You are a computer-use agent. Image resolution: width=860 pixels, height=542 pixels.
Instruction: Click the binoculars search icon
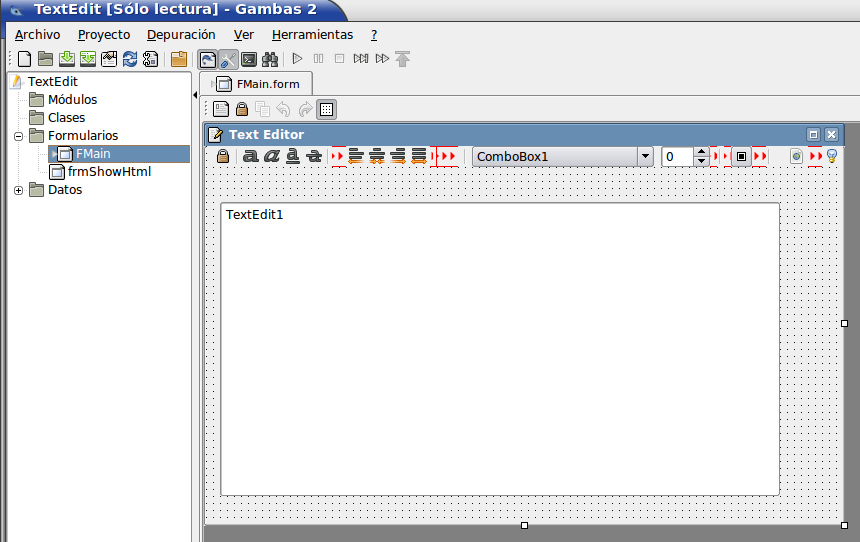click(270, 59)
